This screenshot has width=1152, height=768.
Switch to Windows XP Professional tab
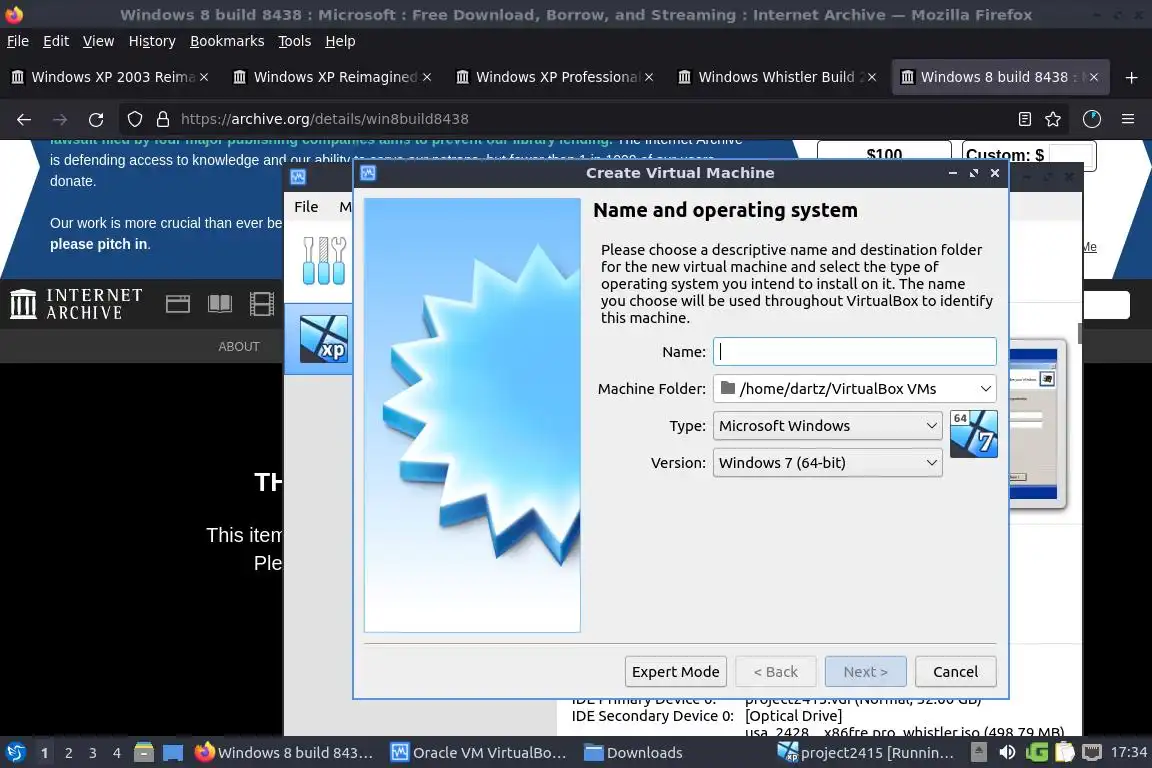[554, 77]
